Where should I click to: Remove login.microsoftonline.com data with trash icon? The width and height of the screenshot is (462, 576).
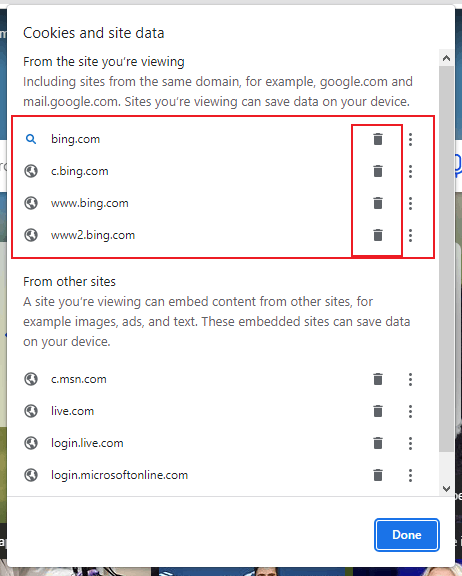(x=378, y=475)
